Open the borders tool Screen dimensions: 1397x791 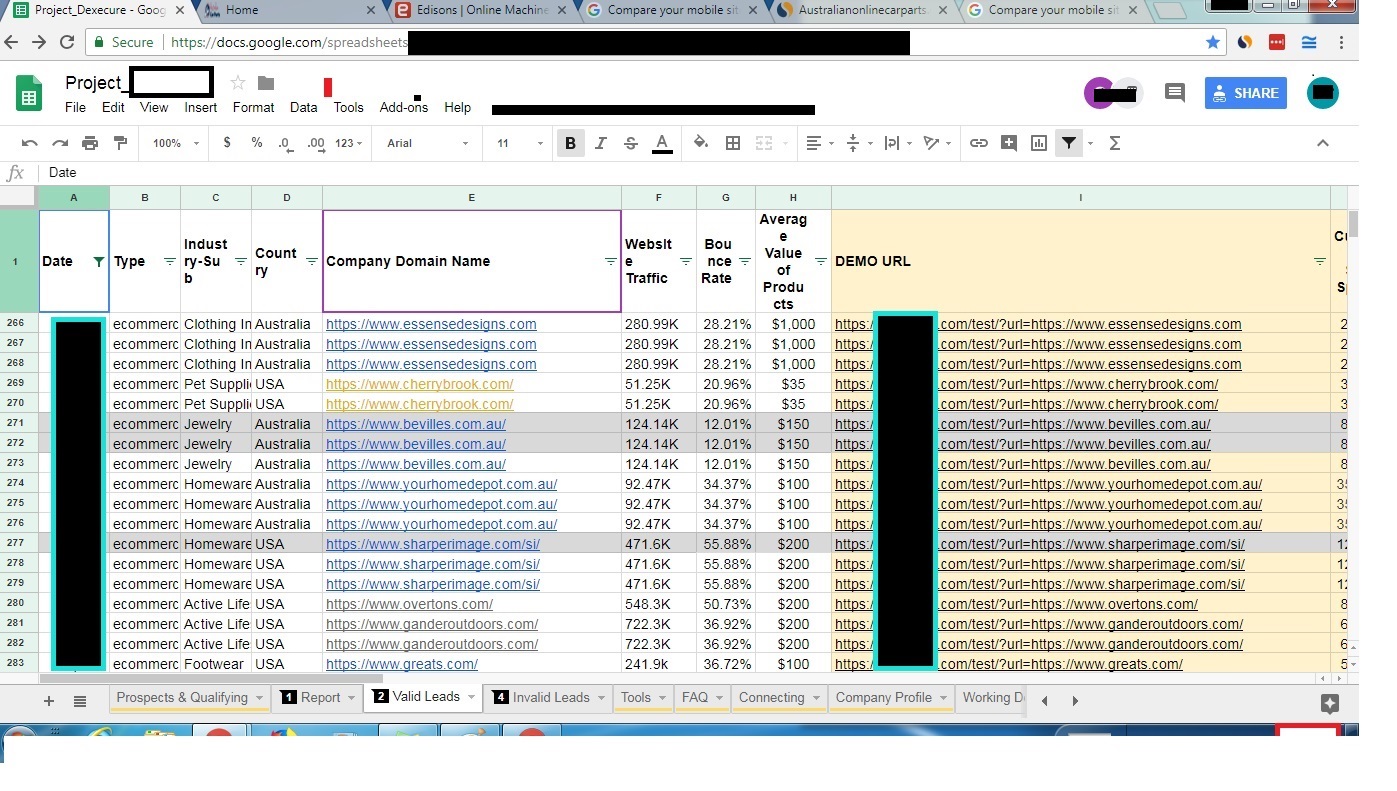732,143
